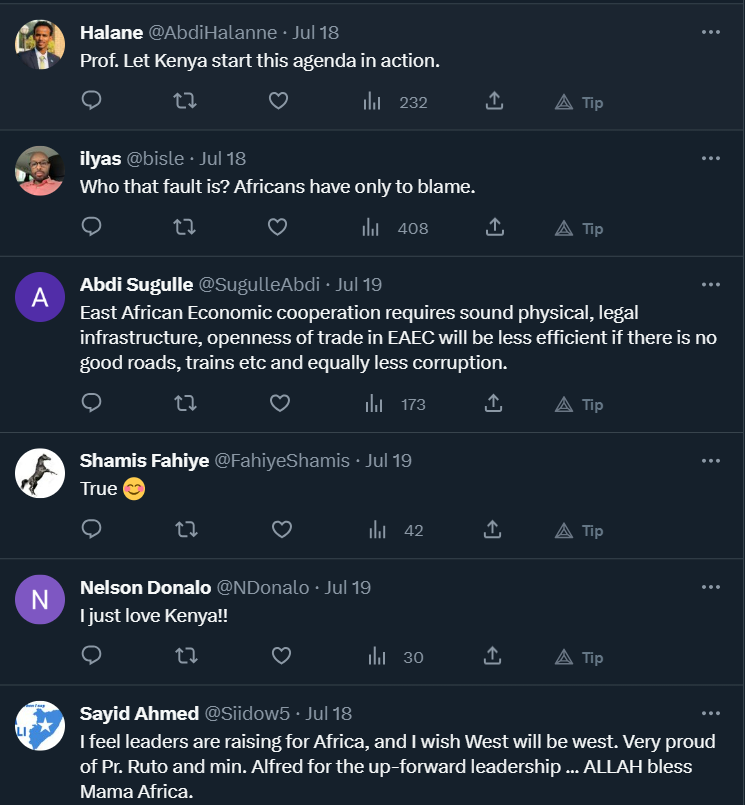Reply to Abdi Sugulle's tweet
This screenshot has height=805, width=745.
(91, 403)
